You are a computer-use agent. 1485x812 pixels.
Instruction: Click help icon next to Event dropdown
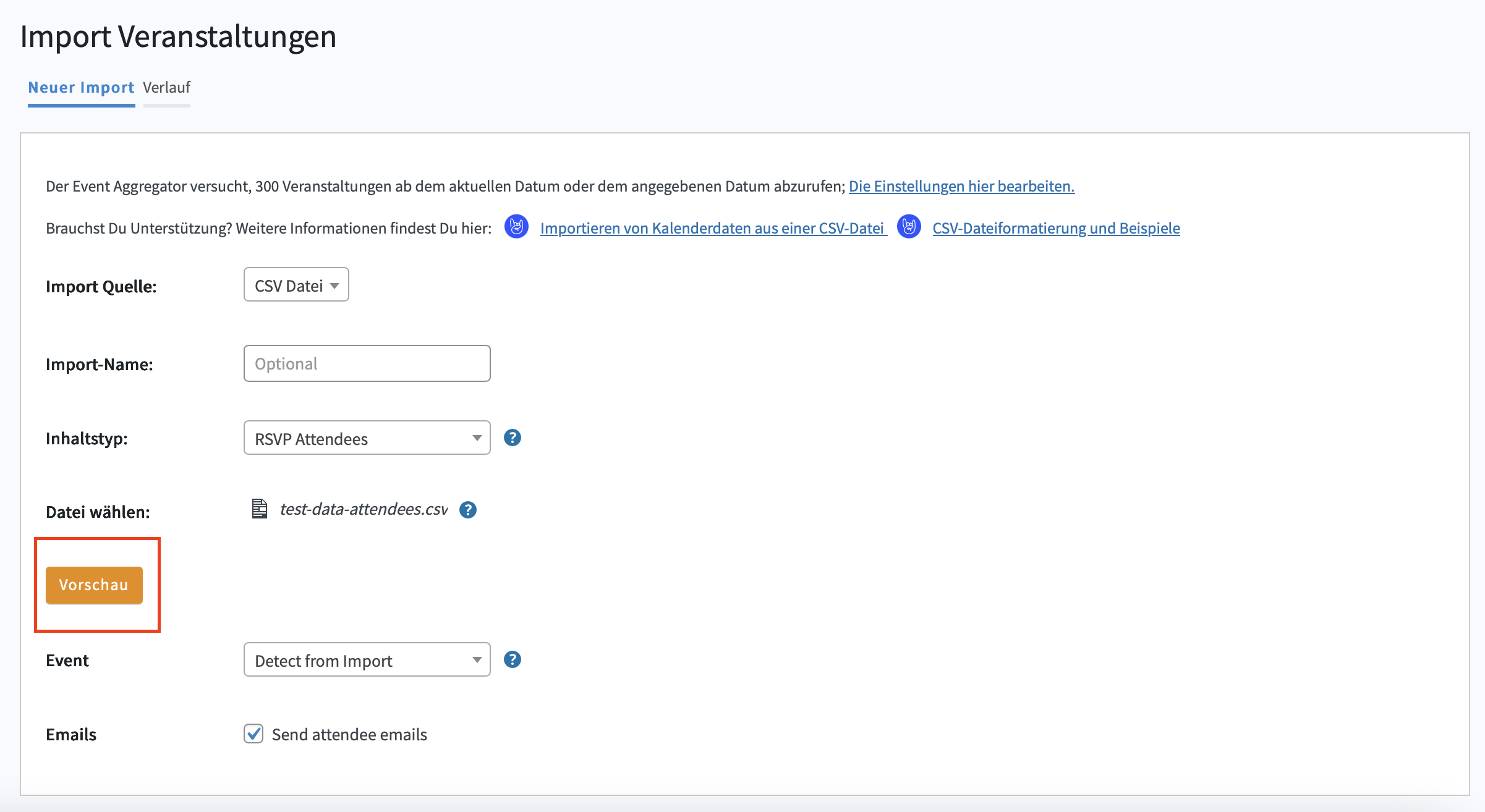click(x=512, y=659)
